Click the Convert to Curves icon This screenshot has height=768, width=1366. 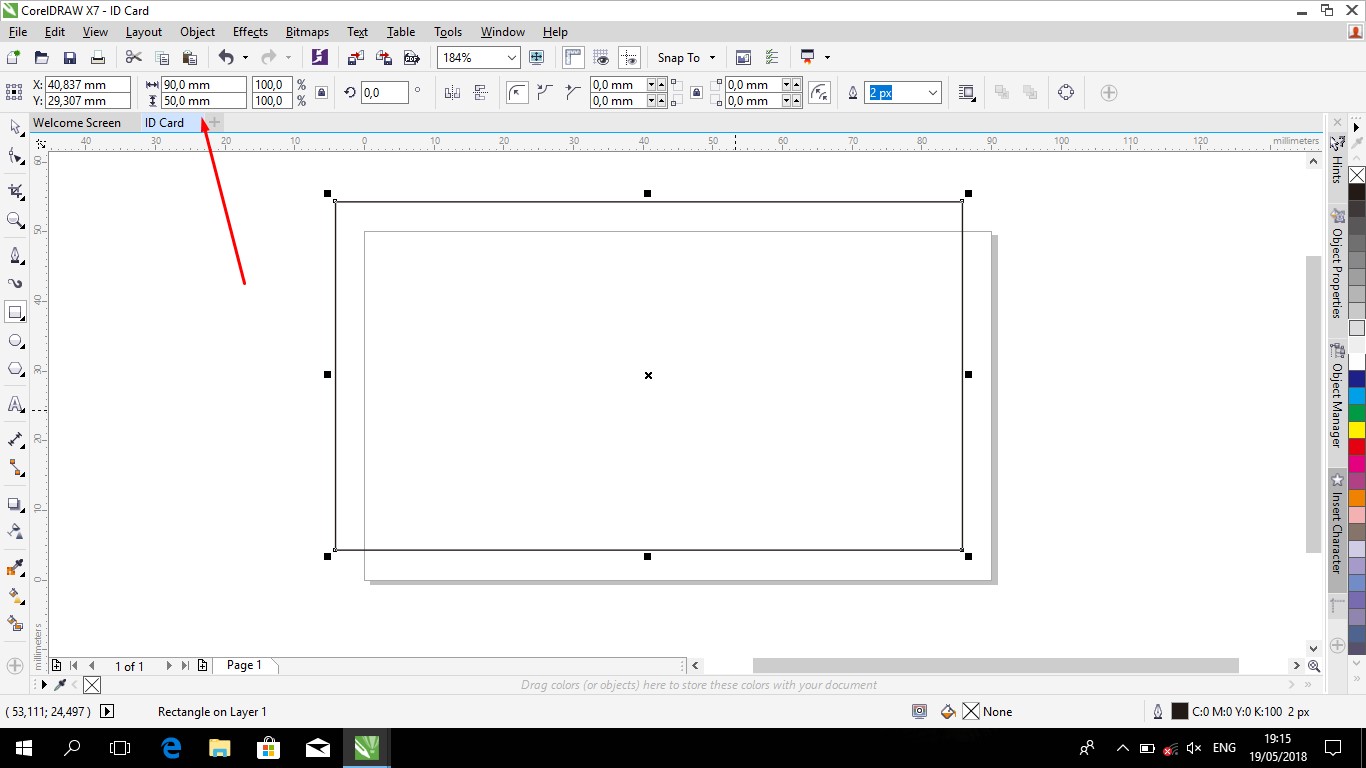[x=1066, y=93]
